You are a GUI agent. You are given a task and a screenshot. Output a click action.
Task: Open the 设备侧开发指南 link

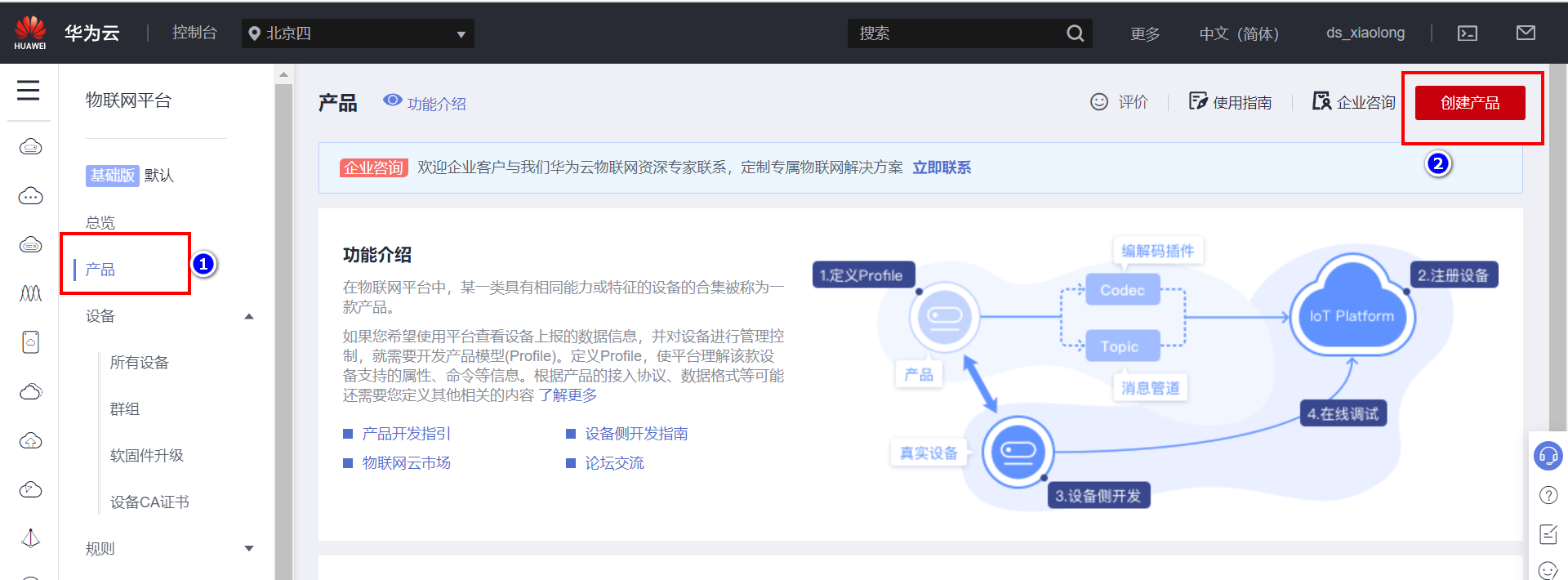(x=636, y=434)
